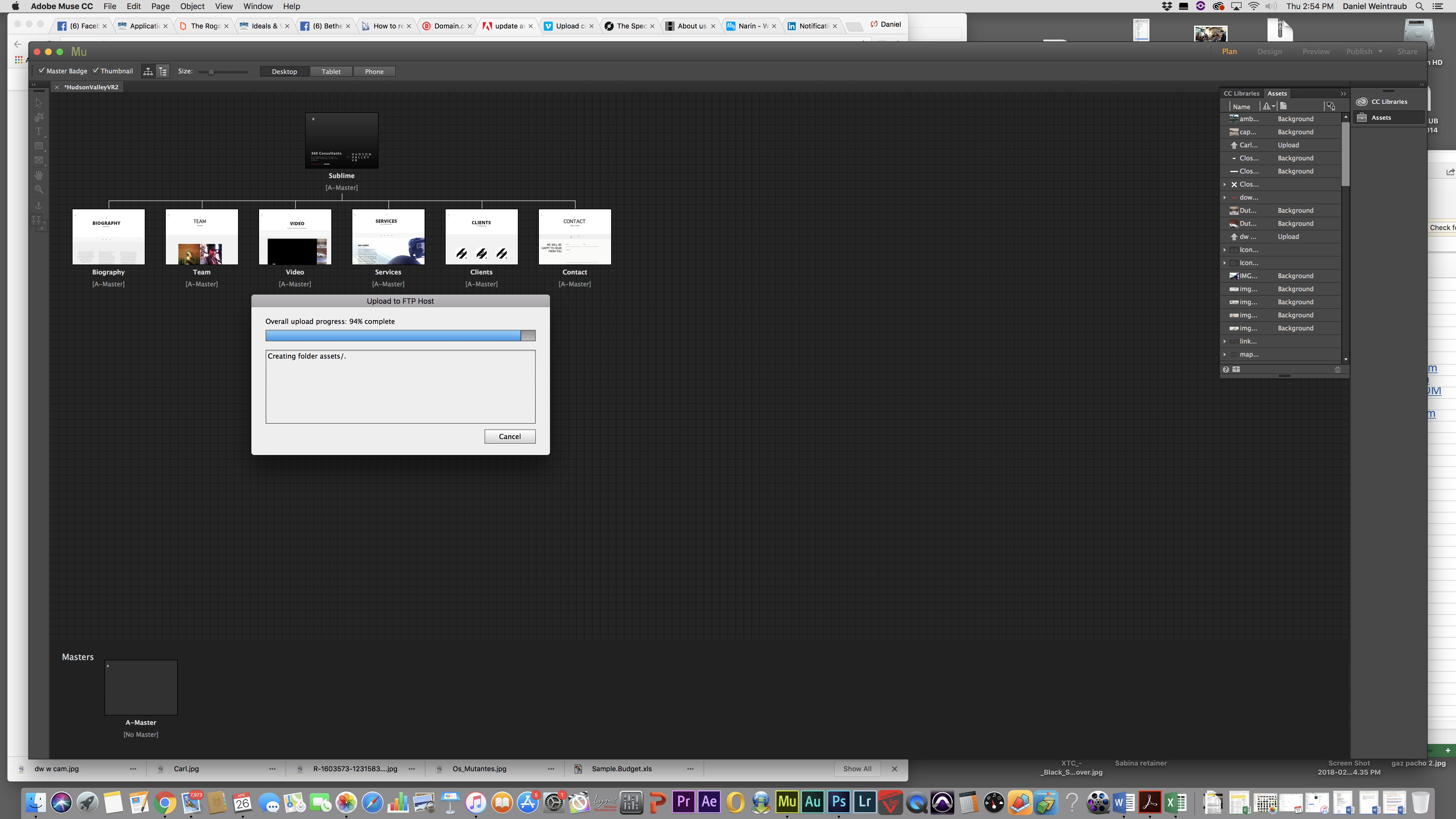Switch to horizontal sitemap display
This screenshot has width=1456, height=819.
pyautogui.click(x=148, y=71)
